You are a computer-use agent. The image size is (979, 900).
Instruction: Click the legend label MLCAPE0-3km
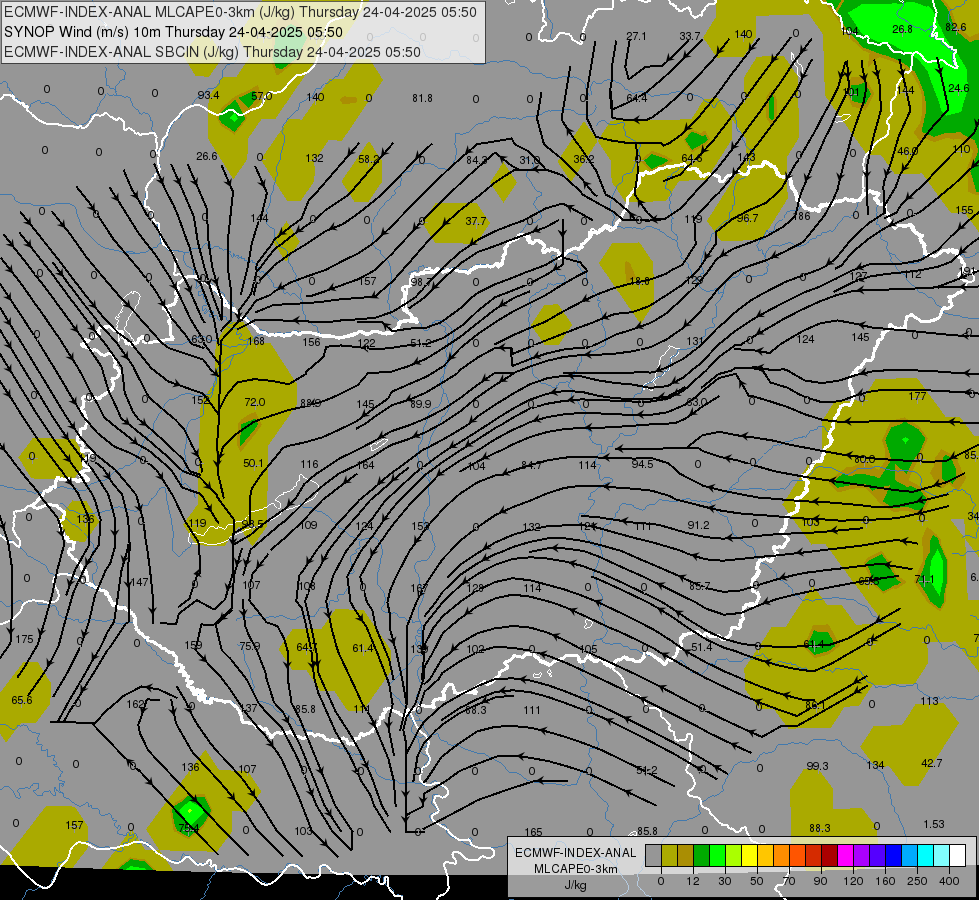576,869
